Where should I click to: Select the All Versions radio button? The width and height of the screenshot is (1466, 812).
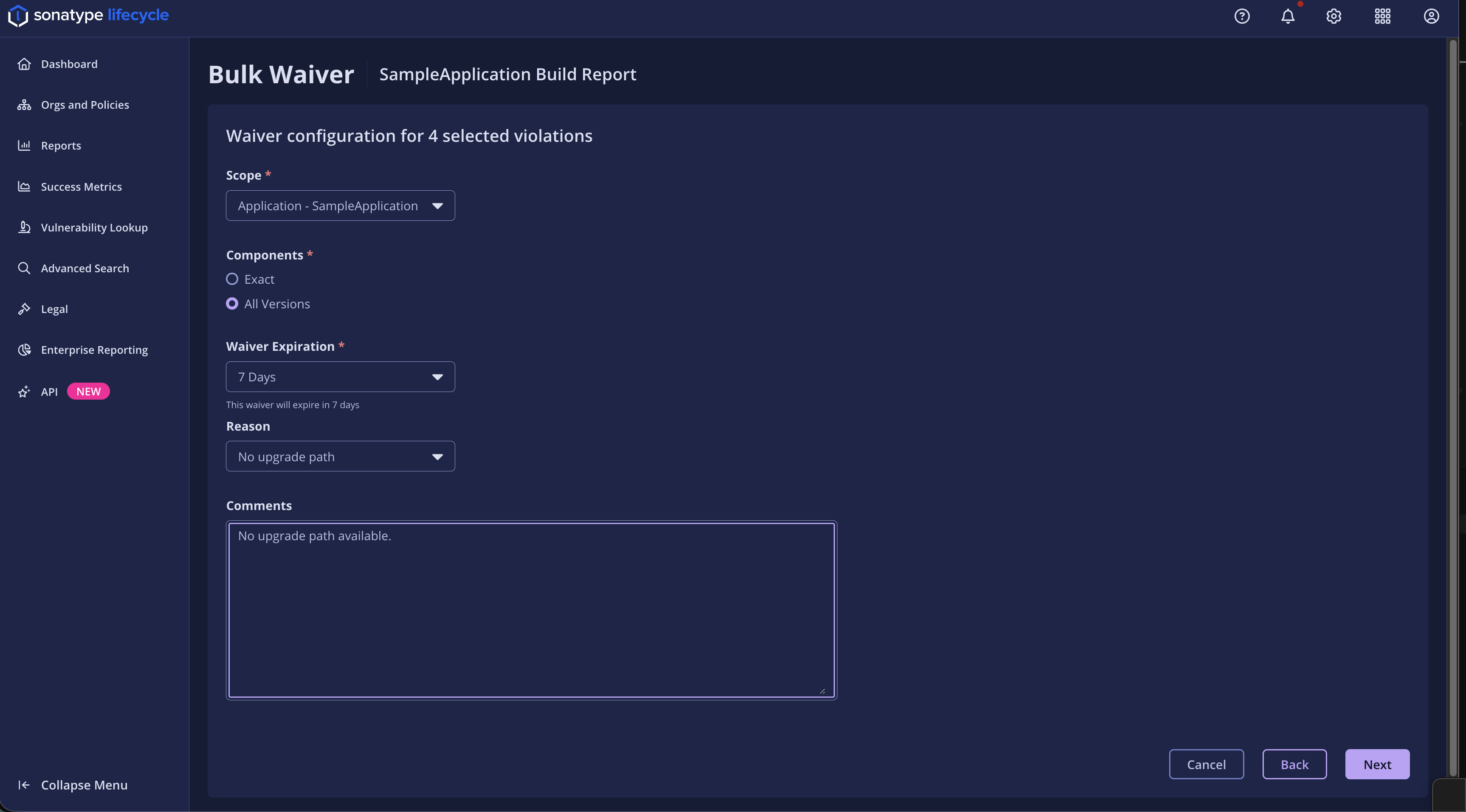click(232, 304)
